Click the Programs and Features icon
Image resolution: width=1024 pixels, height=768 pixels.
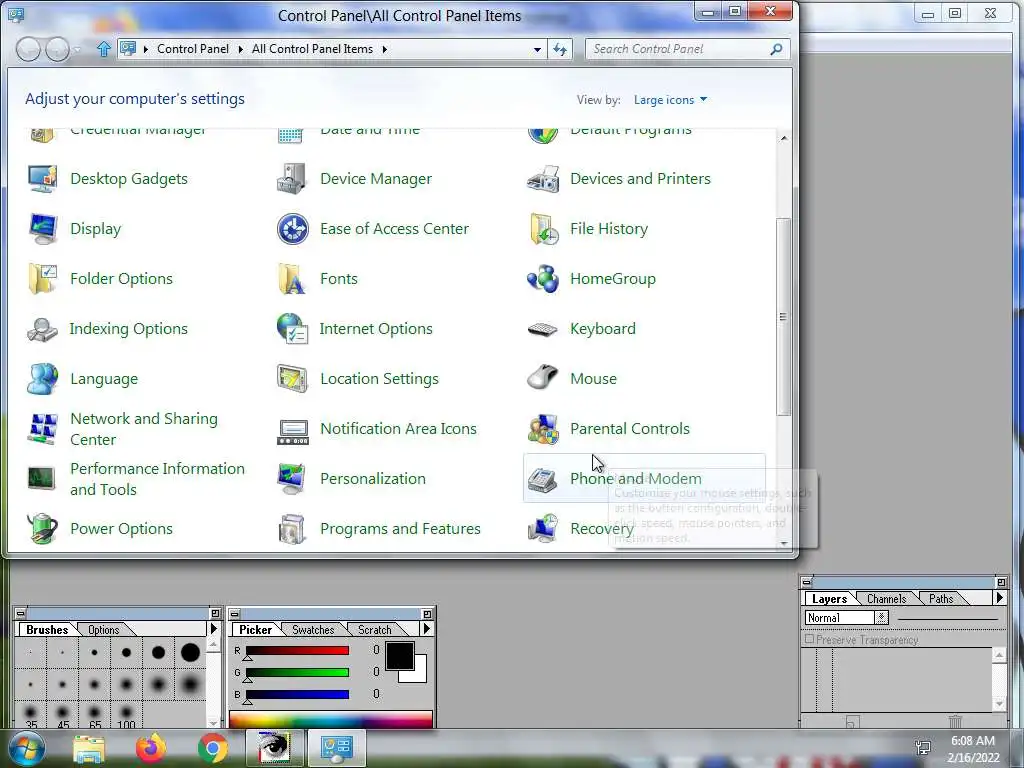[x=292, y=528]
